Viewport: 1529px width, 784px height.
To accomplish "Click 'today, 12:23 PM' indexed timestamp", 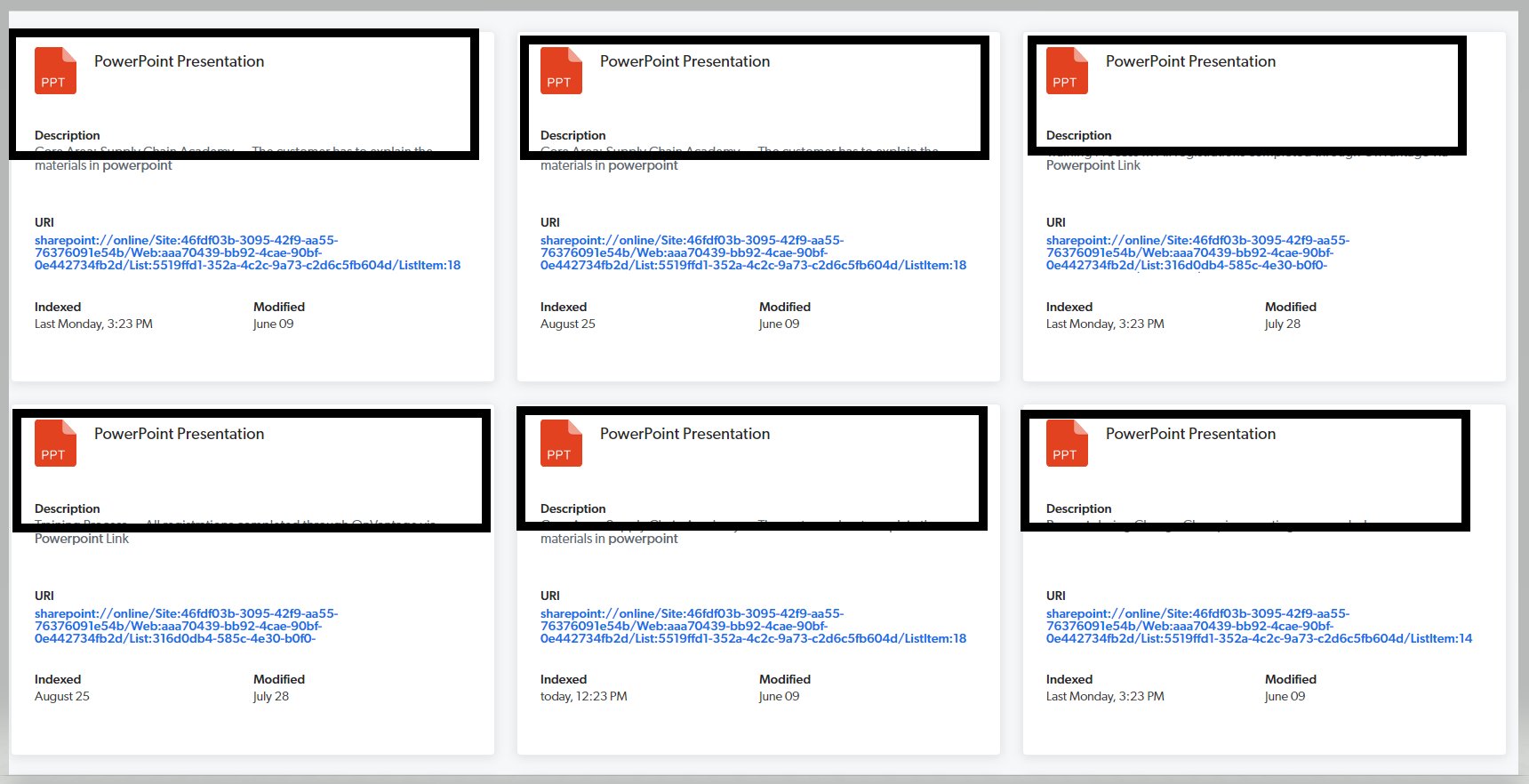I will point(583,697).
